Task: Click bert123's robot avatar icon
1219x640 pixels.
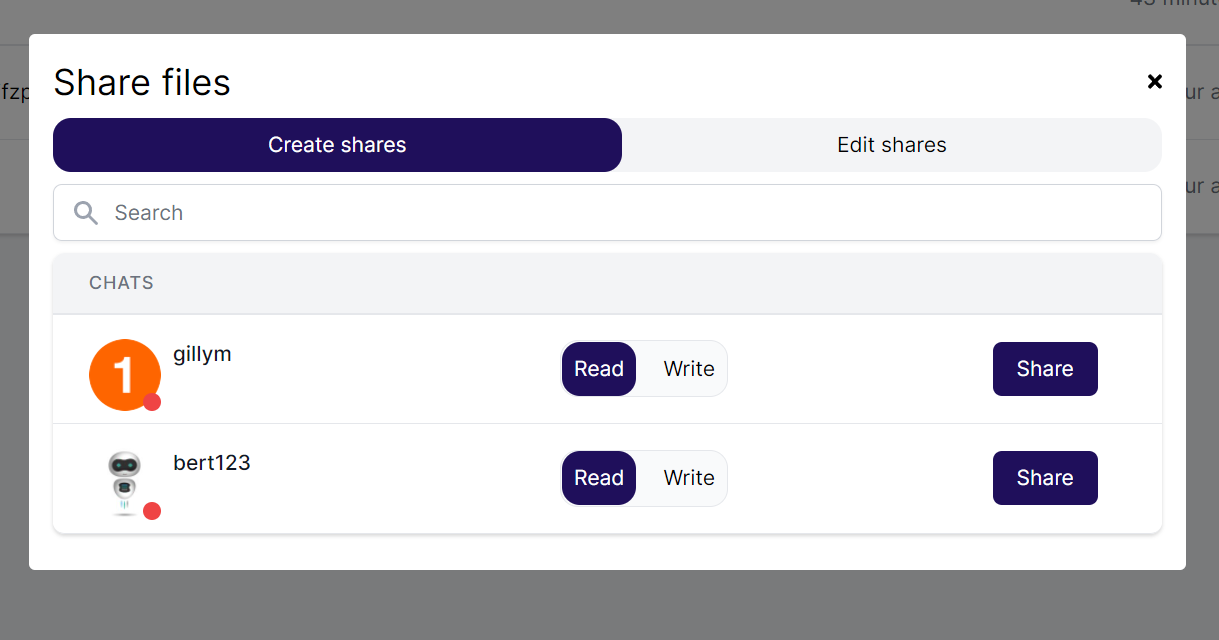Action: click(x=123, y=481)
